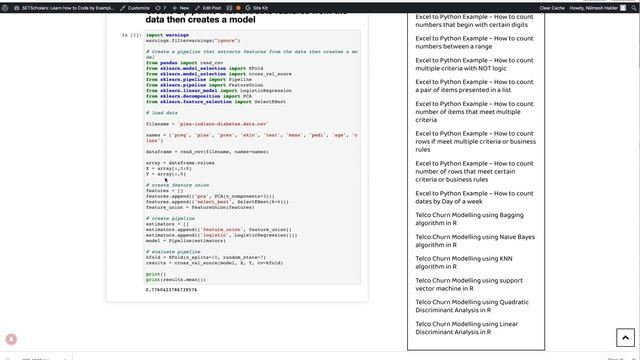640x360 pixels.
Task: Open link about counting items that meet multiple criteria
Action: (474, 112)
